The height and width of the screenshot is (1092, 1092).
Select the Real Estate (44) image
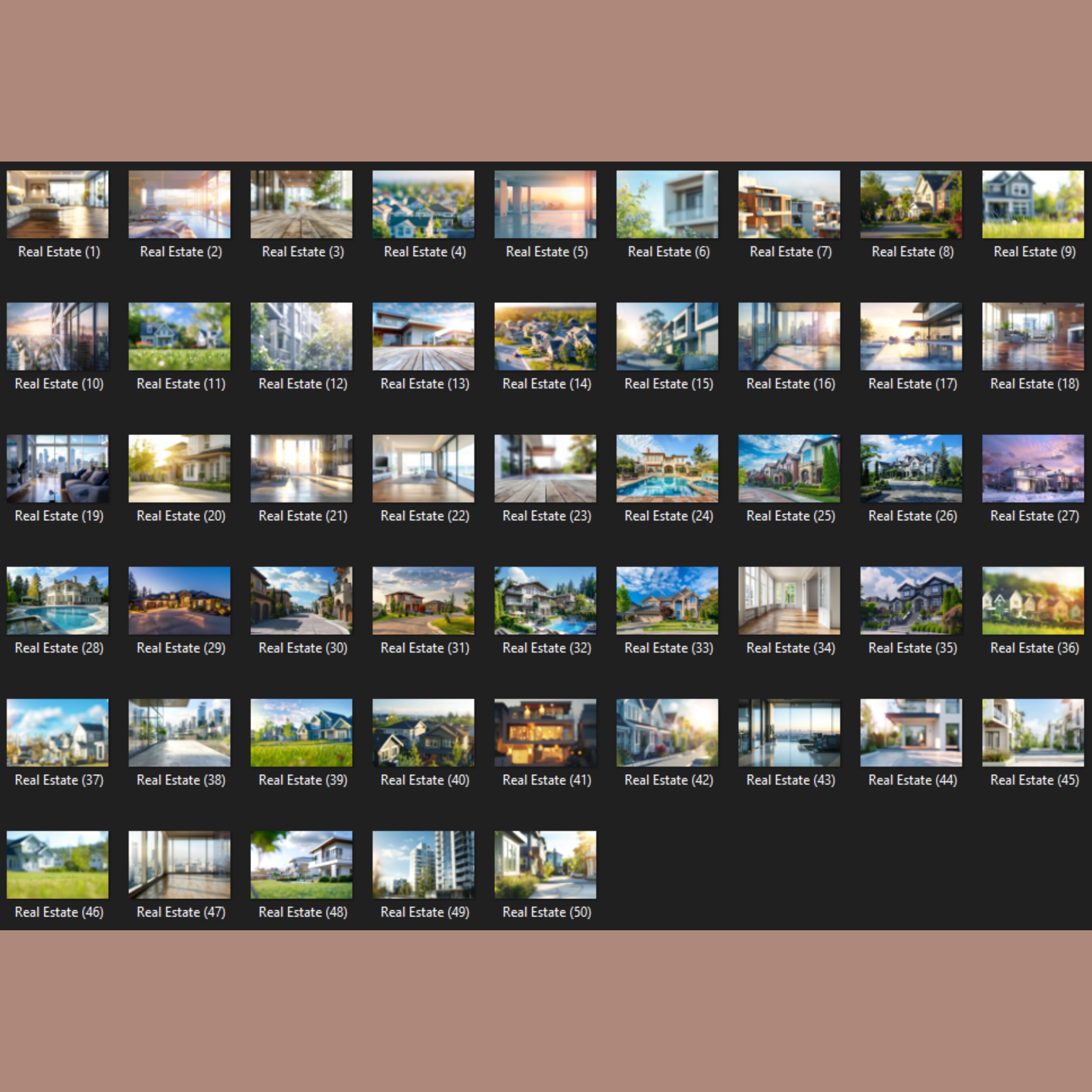[x=911, y=732]
